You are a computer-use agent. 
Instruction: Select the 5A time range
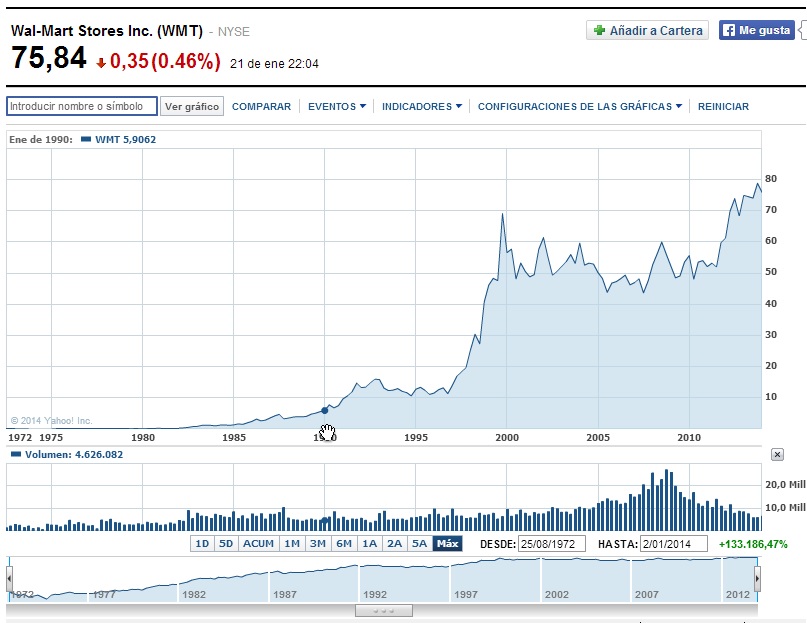419,544
